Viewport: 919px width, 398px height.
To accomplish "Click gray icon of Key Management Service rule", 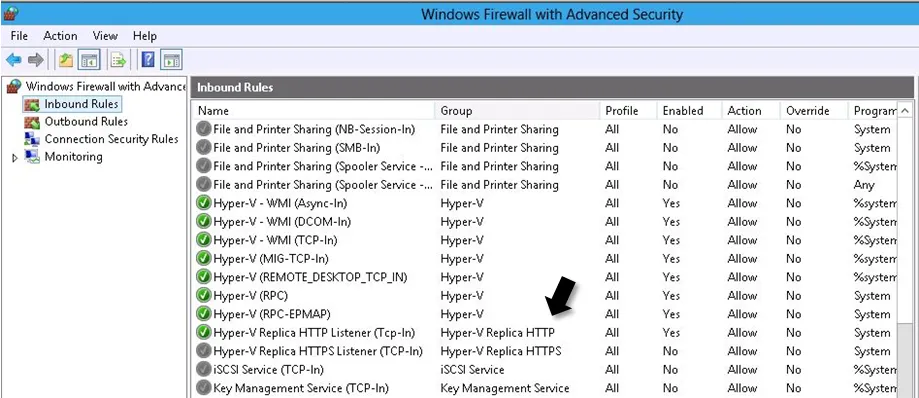I will [x=203, y=388].
